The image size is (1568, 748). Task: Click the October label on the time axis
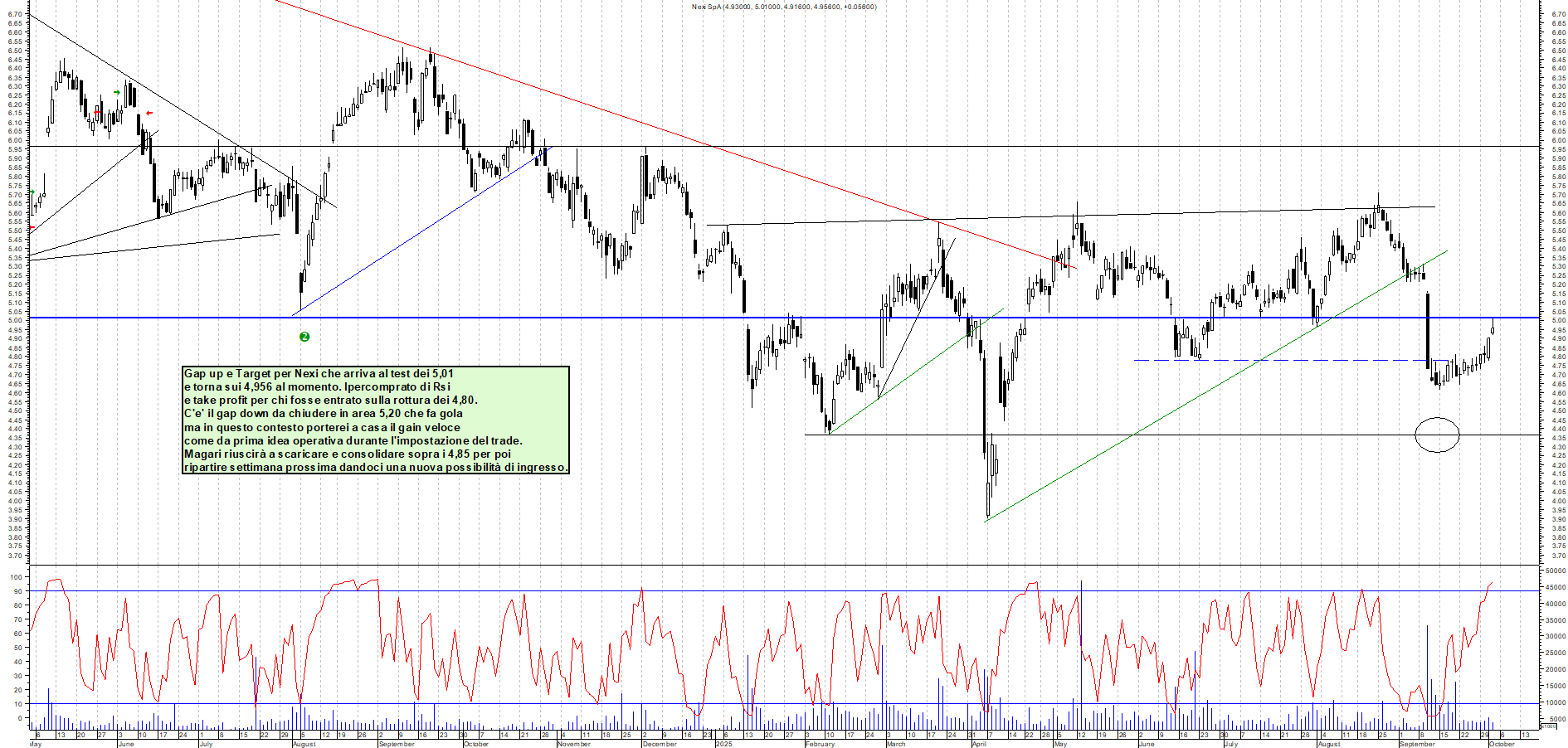pyautogui.click(x=1502, y=744)
